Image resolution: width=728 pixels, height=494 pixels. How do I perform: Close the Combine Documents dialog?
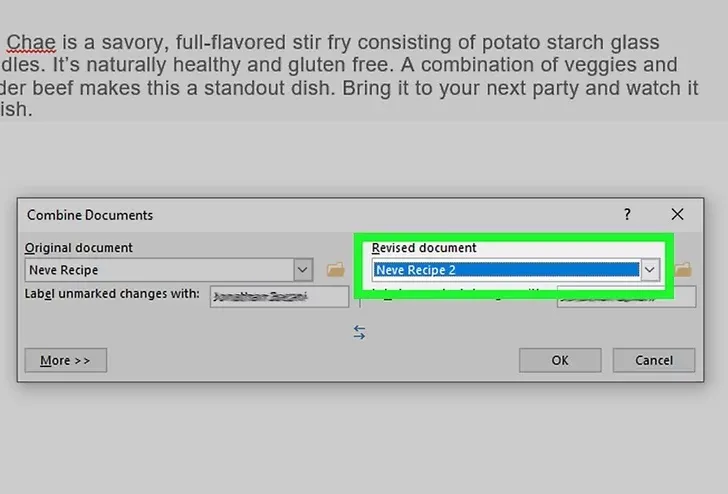677,214
